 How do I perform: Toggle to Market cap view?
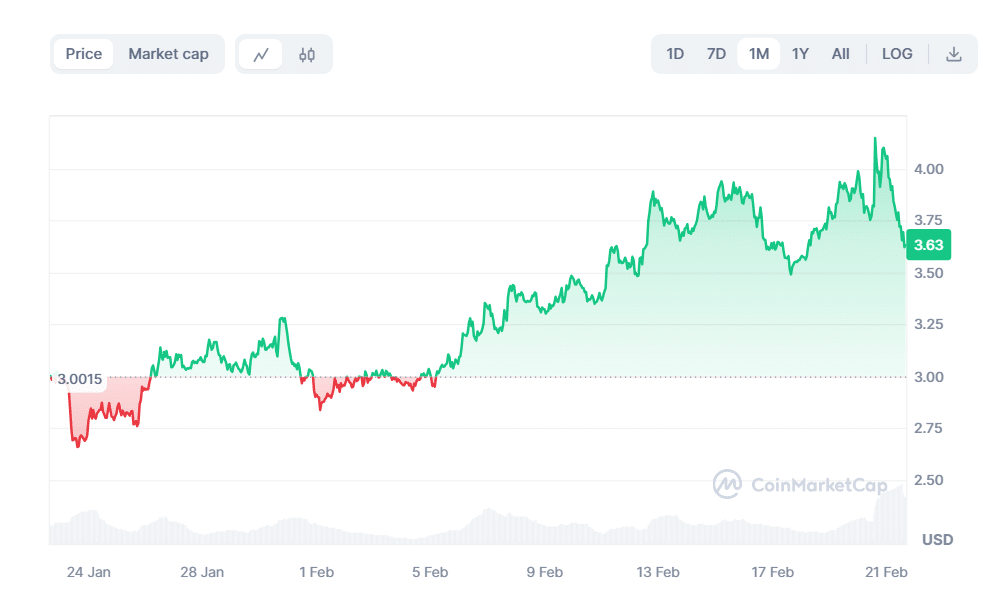pos(168,54)
